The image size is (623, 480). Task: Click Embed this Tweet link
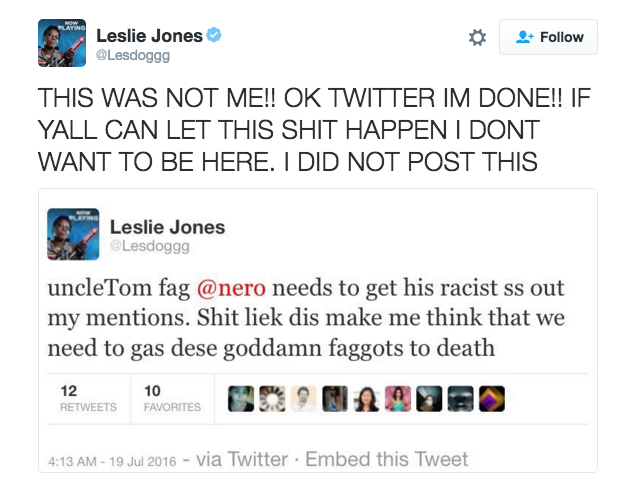387,459
